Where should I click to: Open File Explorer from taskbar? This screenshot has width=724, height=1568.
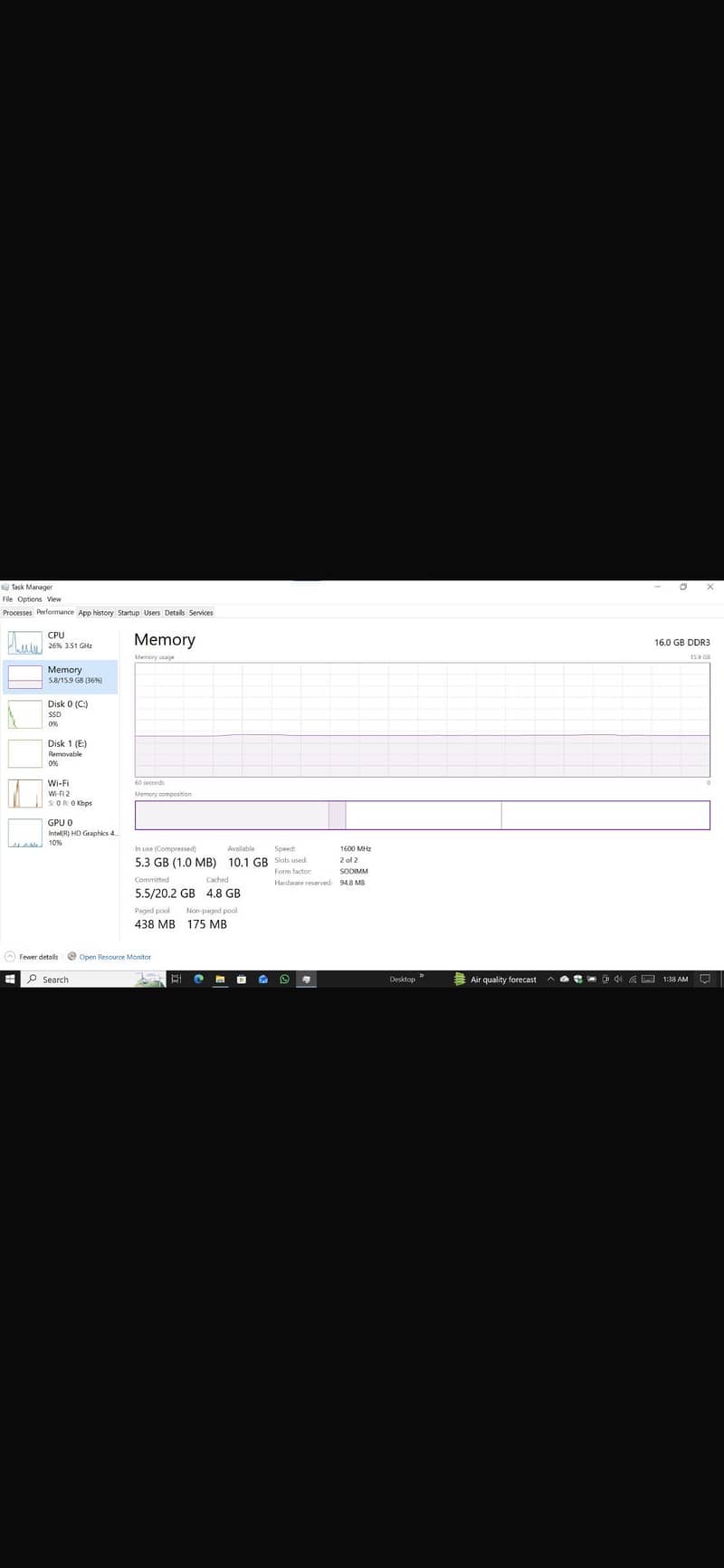tap(219, 979)
